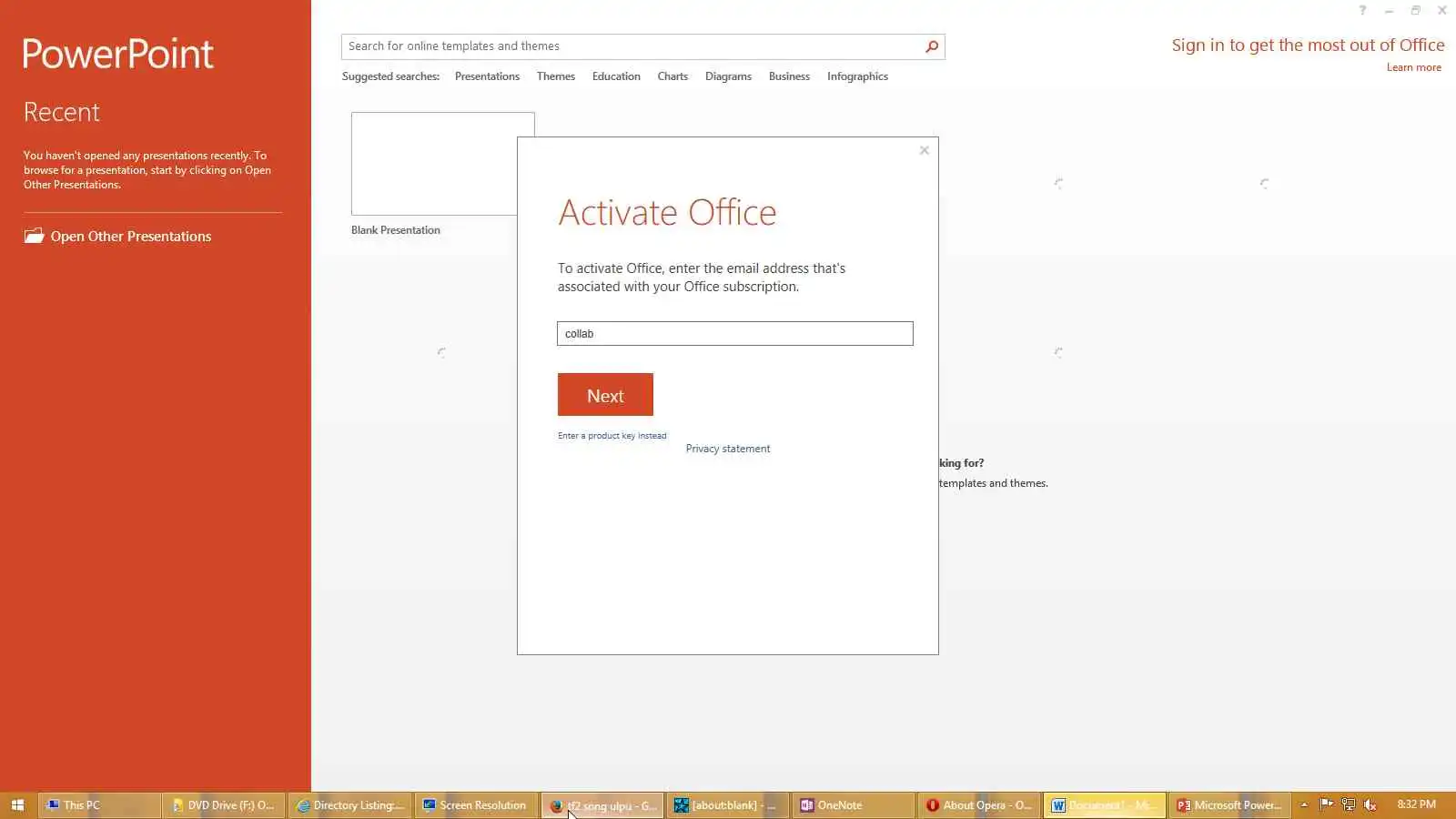Select Charts suggested search
This screenshot has height=819, width=1456.
tap(672, 76)
